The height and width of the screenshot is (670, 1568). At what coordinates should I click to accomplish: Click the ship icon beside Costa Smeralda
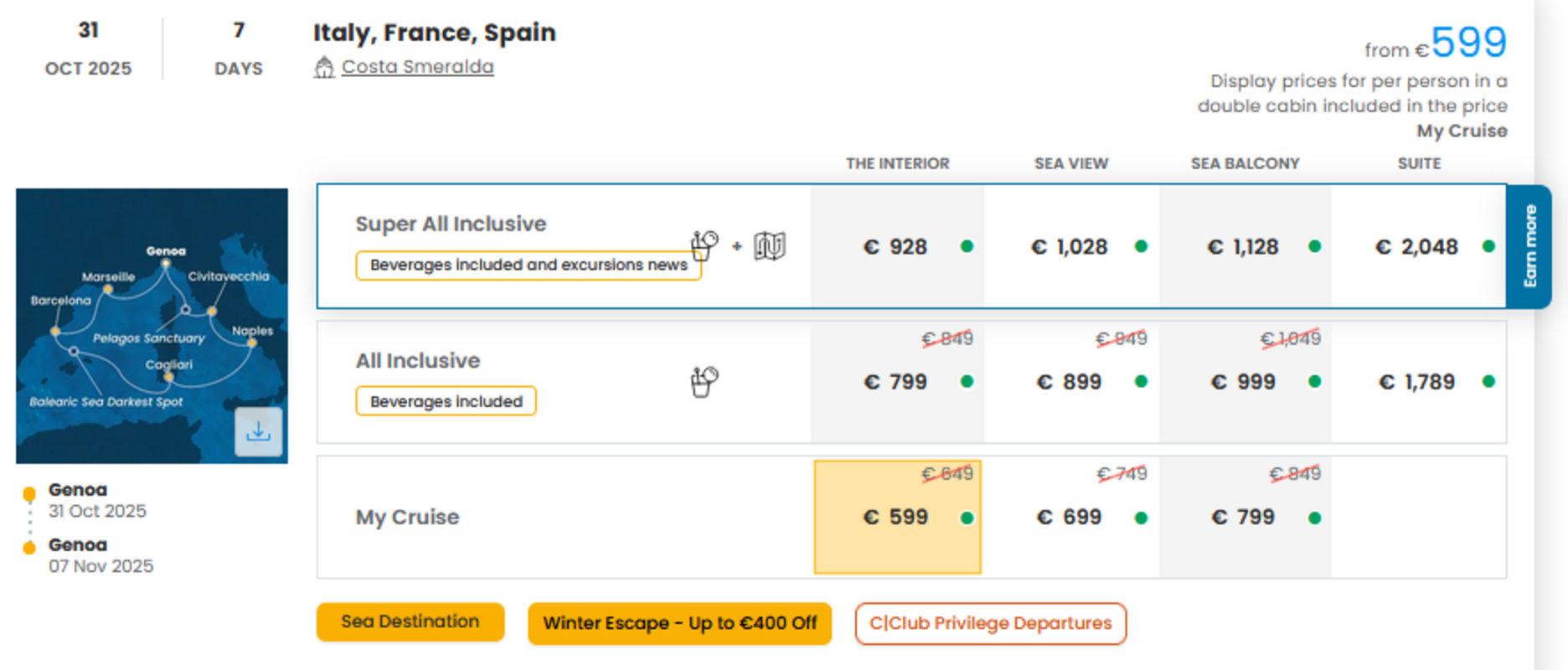324,67
